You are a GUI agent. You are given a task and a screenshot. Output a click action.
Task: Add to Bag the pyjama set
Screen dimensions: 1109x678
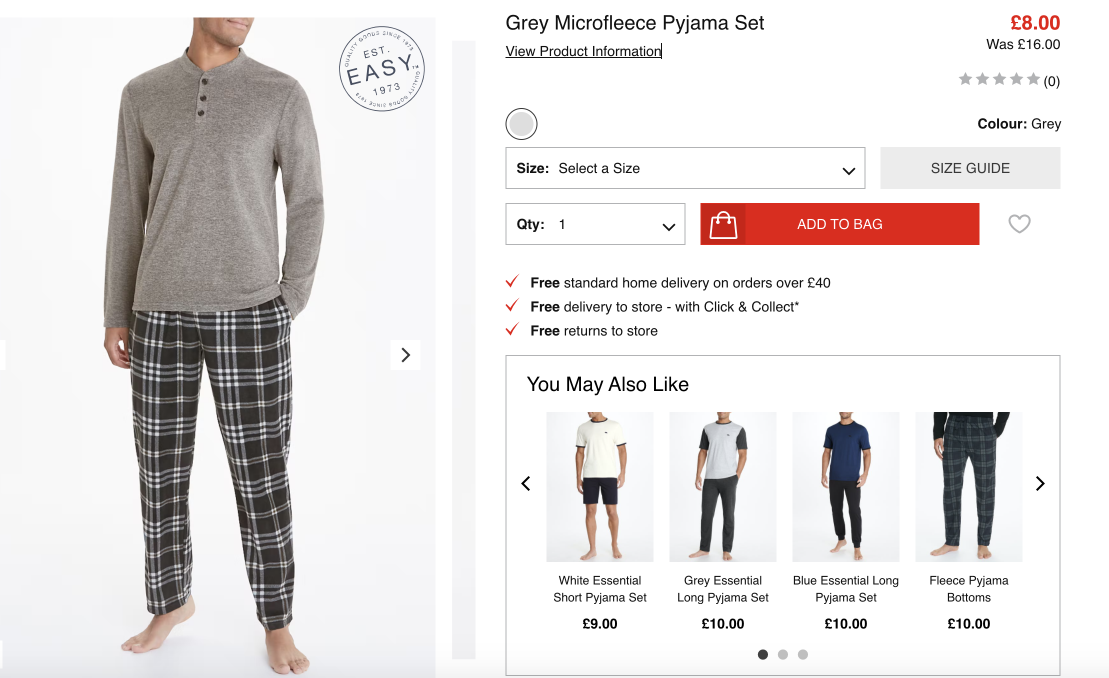click(840, 224)
